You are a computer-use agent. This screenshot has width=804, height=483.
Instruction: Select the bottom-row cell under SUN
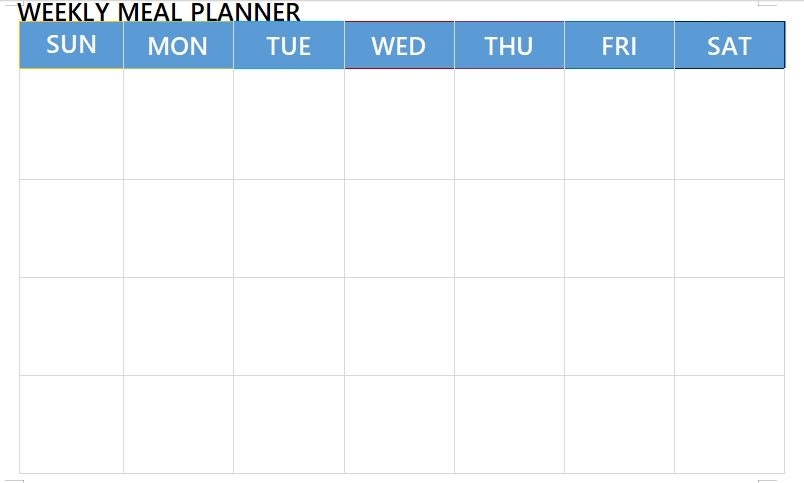(x=71, y=424)
